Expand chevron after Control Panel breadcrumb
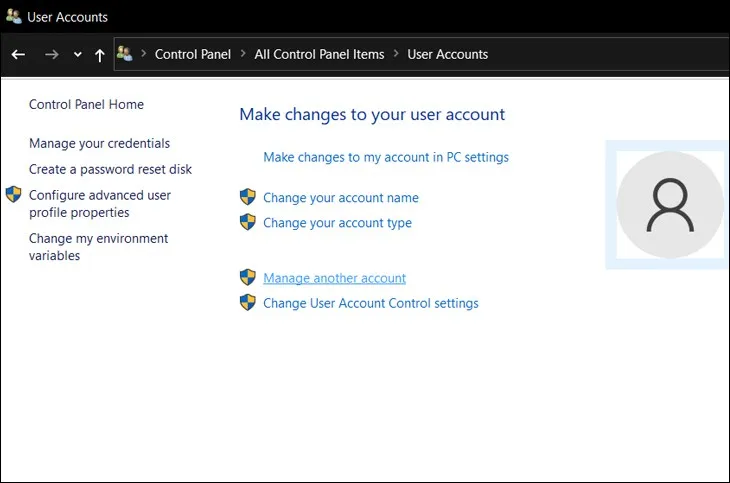730x483 pixels. pos(243,54)
